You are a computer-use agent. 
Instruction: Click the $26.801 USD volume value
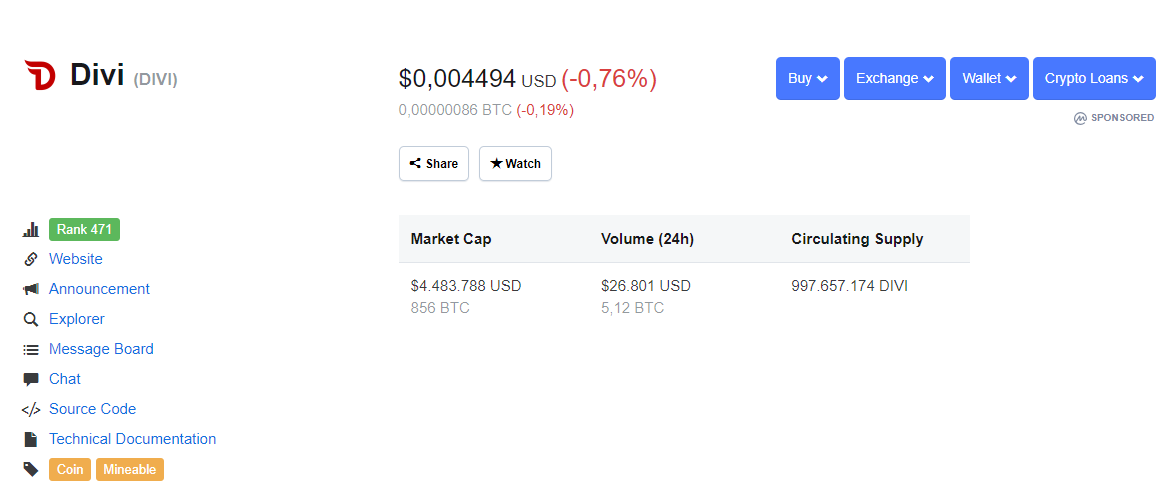pos(645,286)
